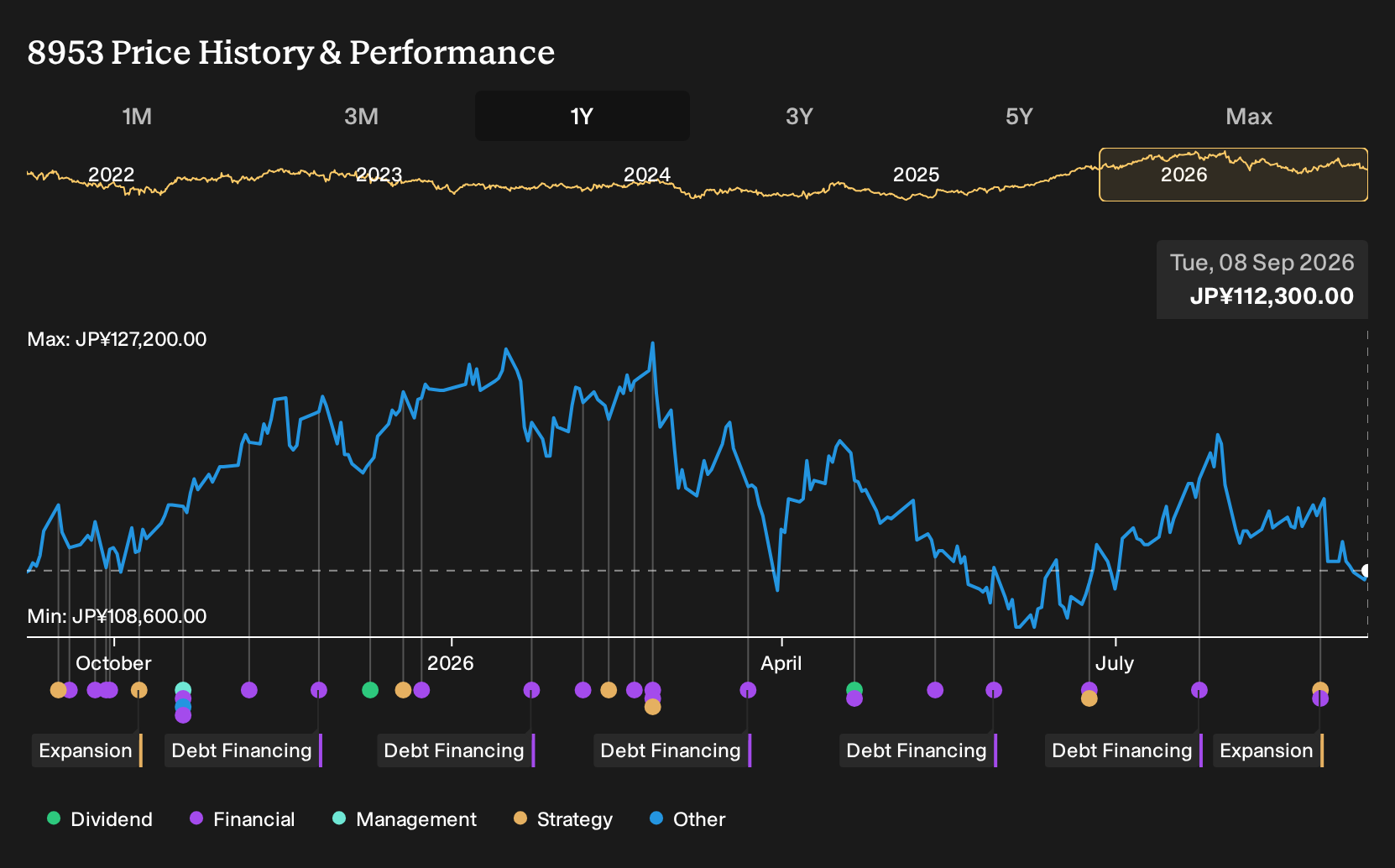Toggle the Other legend filter
The image size is (1395, 868).
coord(687,819)
